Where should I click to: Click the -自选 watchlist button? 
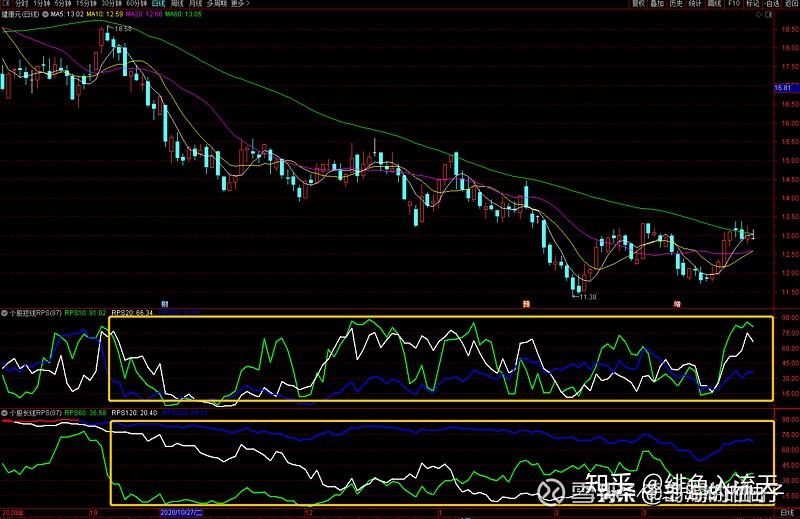(x=772, y=3)
